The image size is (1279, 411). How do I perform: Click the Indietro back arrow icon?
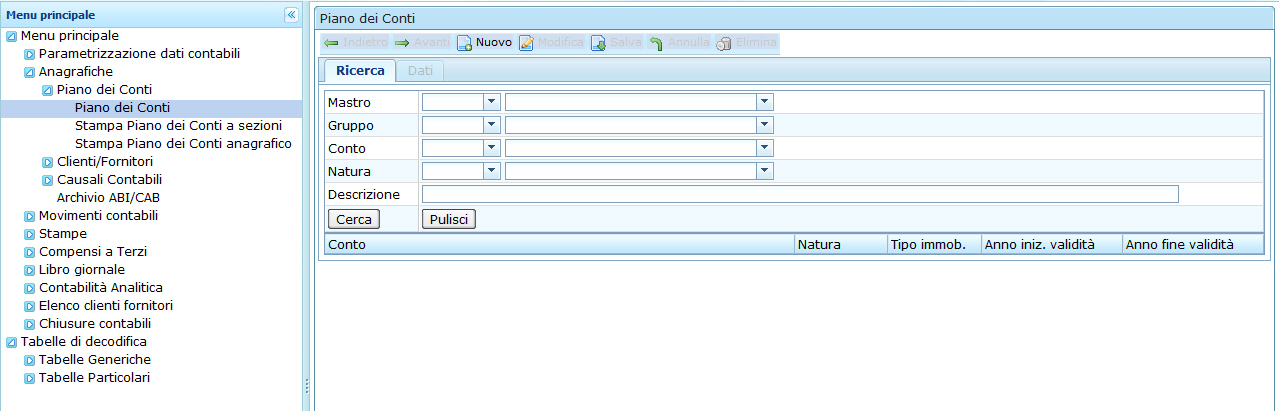pos(331,43)
